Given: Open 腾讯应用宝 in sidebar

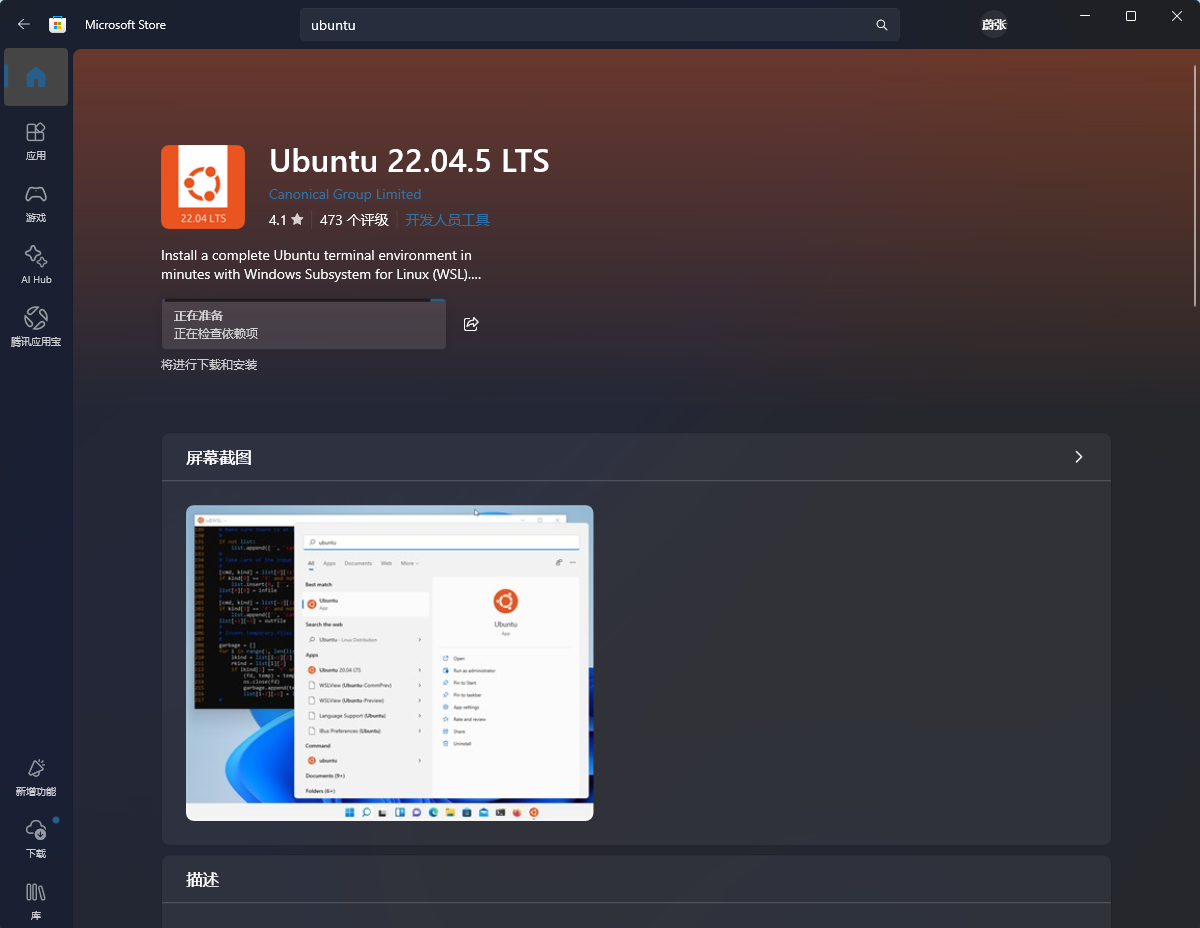Looking at the screenshot, I should point(36,327).
